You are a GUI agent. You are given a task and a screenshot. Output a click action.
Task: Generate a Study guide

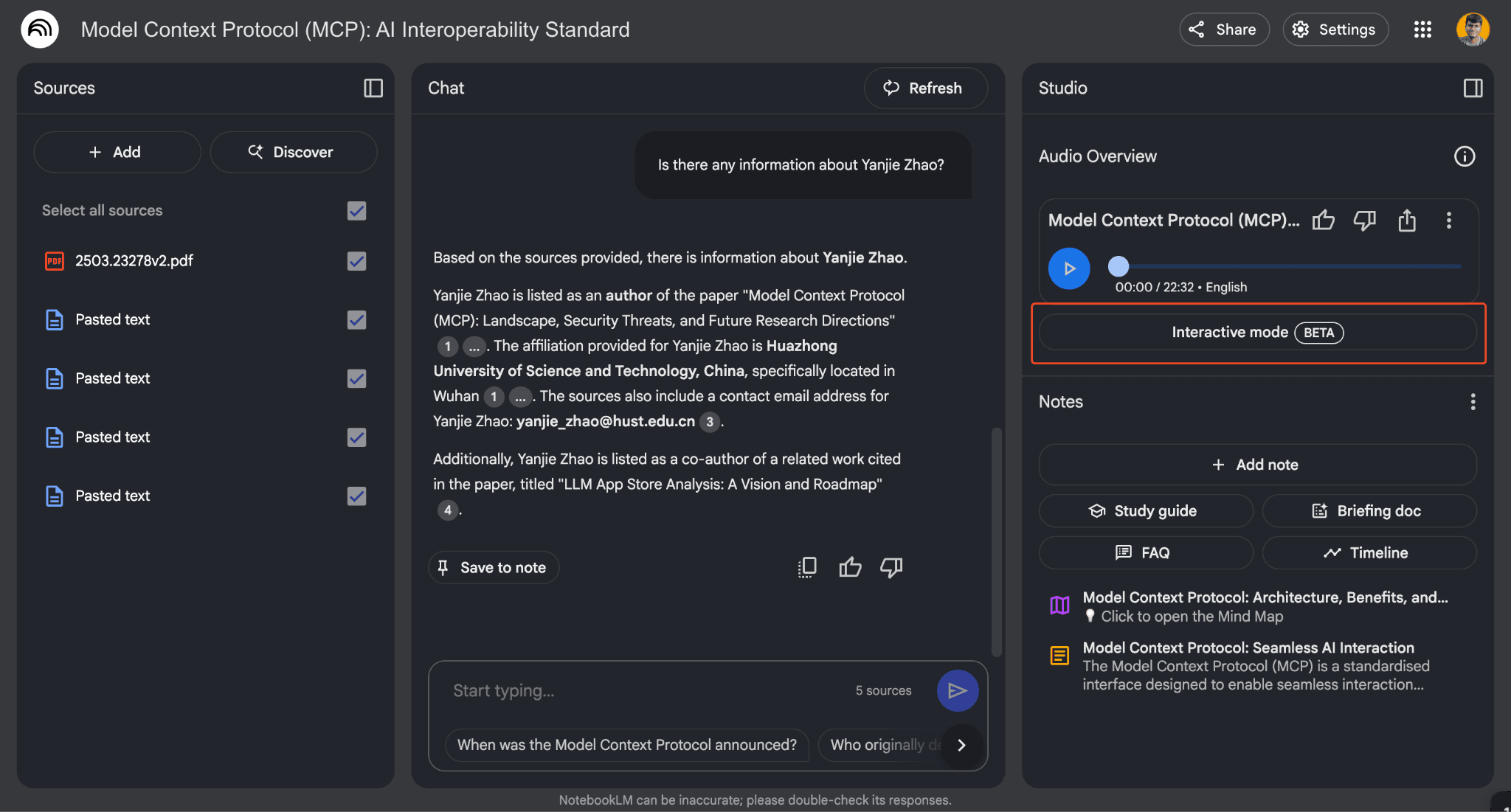click(1145, 511)
